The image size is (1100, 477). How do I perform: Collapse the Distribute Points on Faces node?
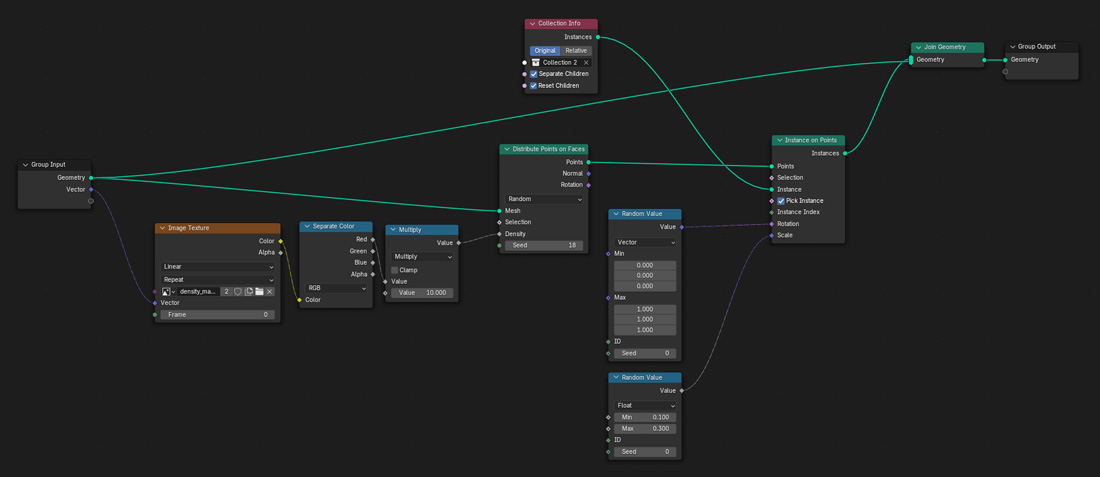(507, 149)
